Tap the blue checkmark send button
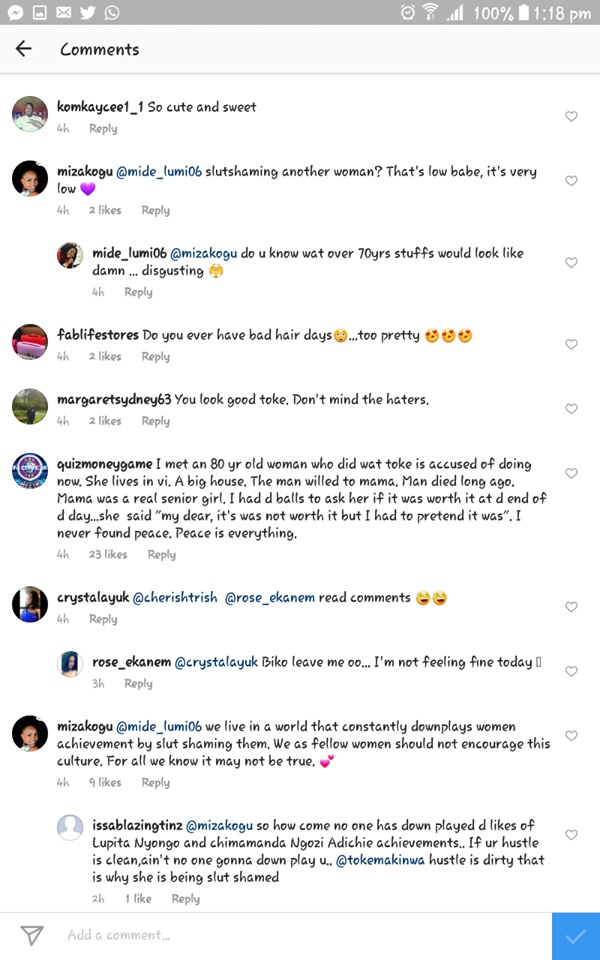The width and height of the screenshot is (600, 960). point(575,936)
